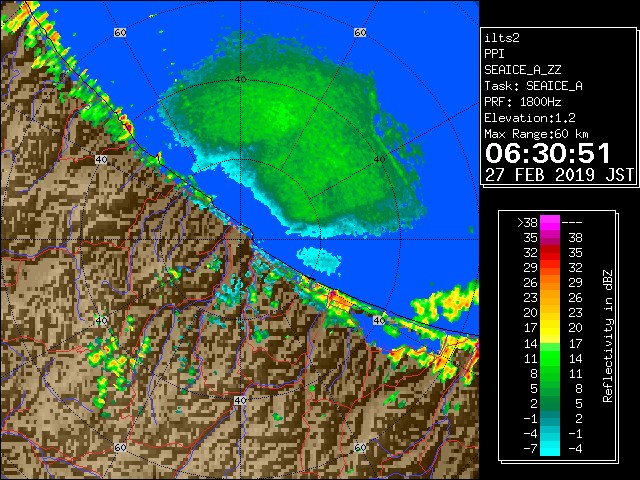Click the '>38' label in the legend
Image resolution: width=640 pixels, height=480 pixels.
pyautogui.click(x=527, y=223)
